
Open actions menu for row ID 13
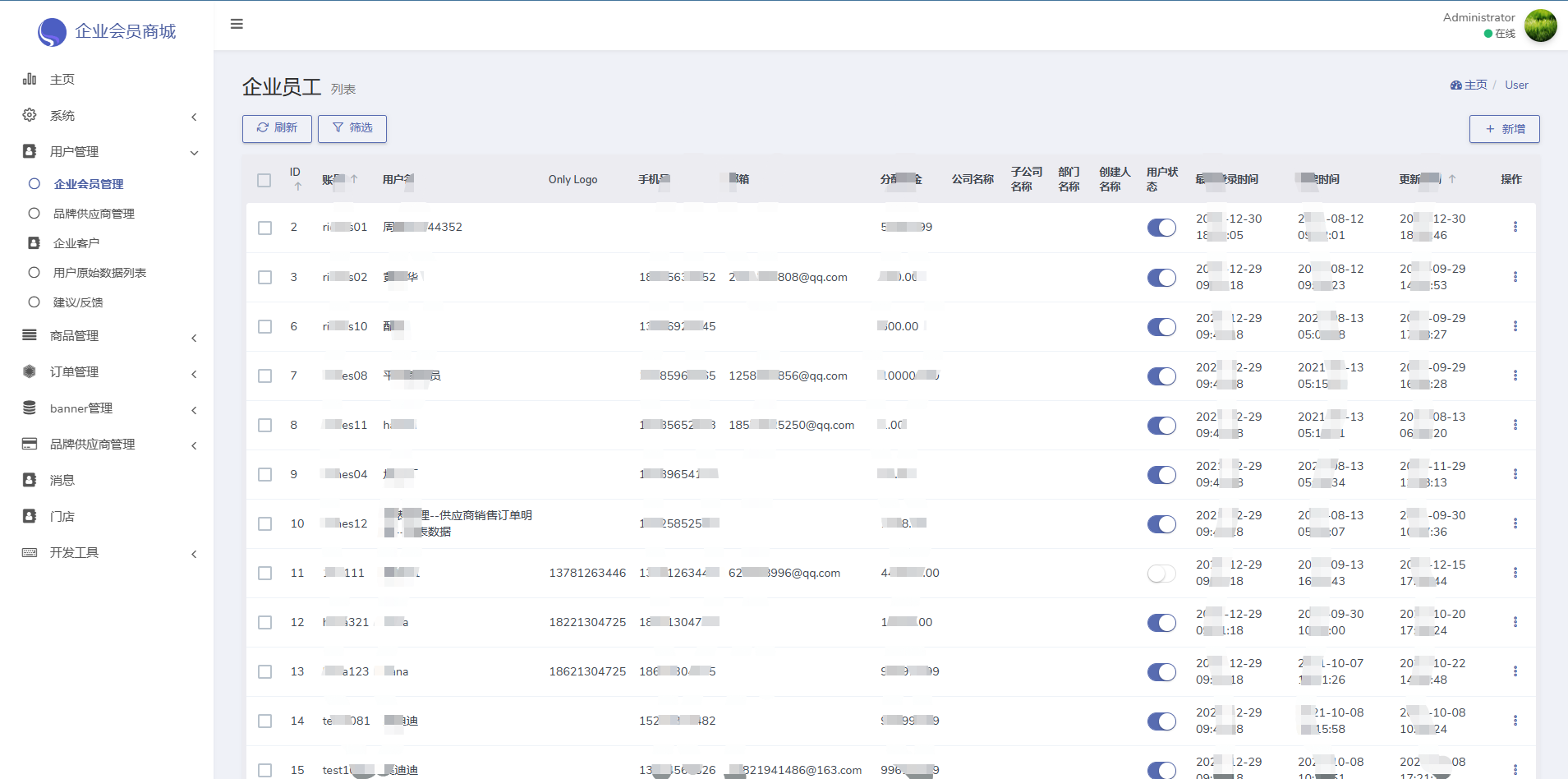pyautogui.click(x=1515, y=671)
